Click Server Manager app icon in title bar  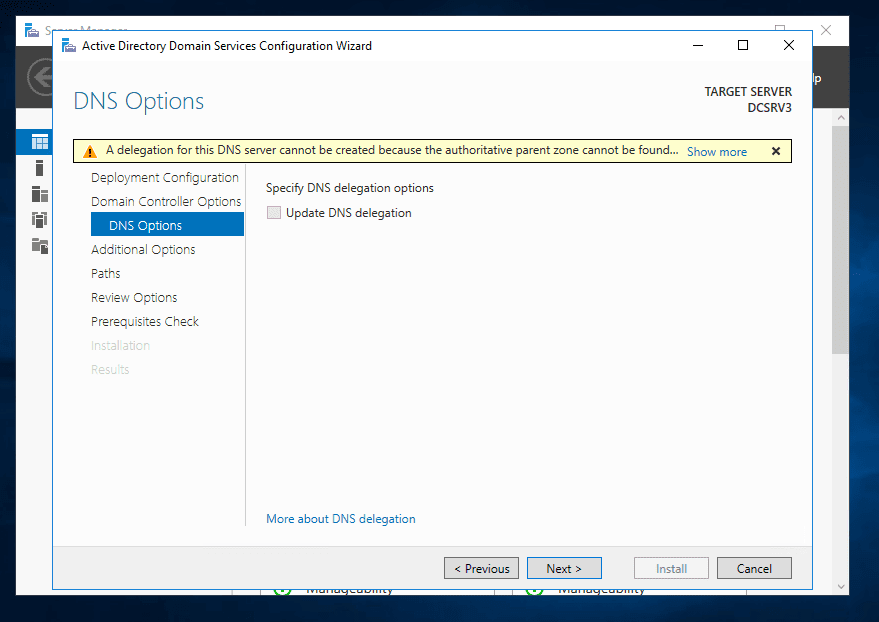pos(32,30)
